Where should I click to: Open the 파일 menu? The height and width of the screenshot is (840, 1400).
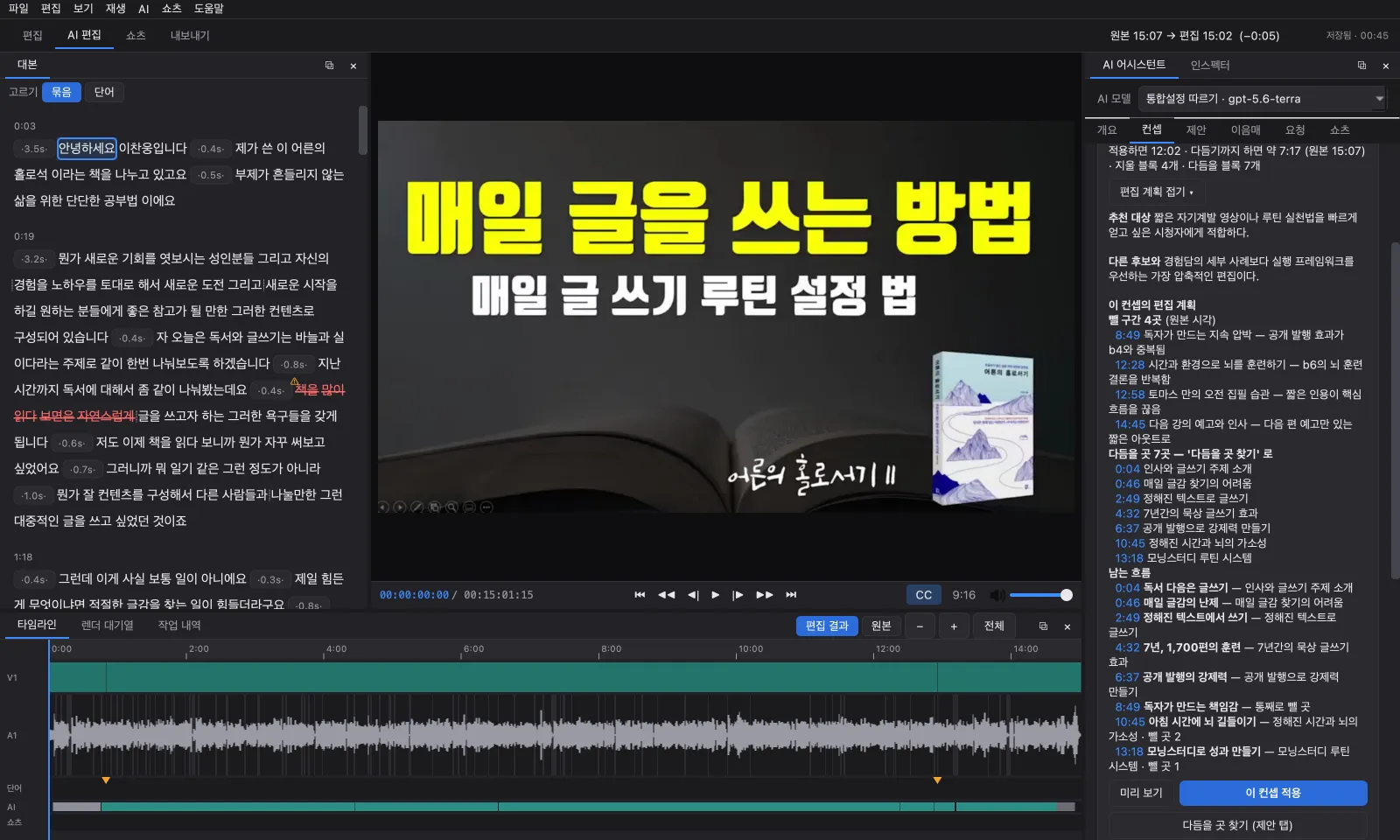[18, 9]
